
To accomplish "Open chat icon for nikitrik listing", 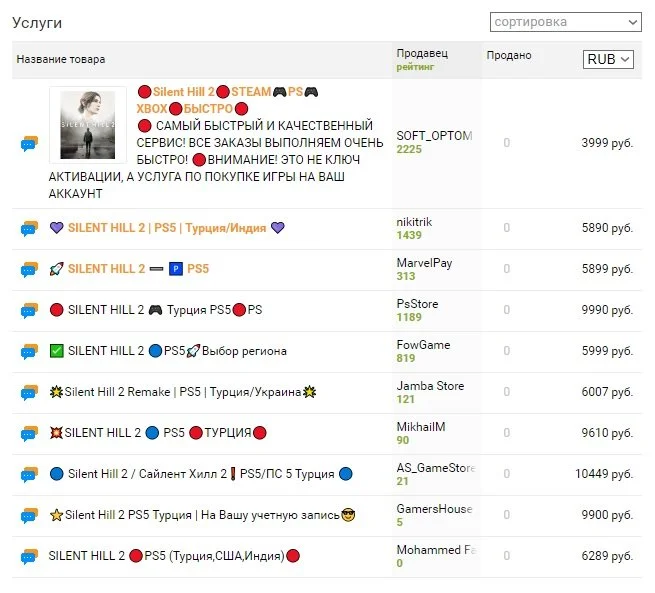I will [x=29, y=228].
